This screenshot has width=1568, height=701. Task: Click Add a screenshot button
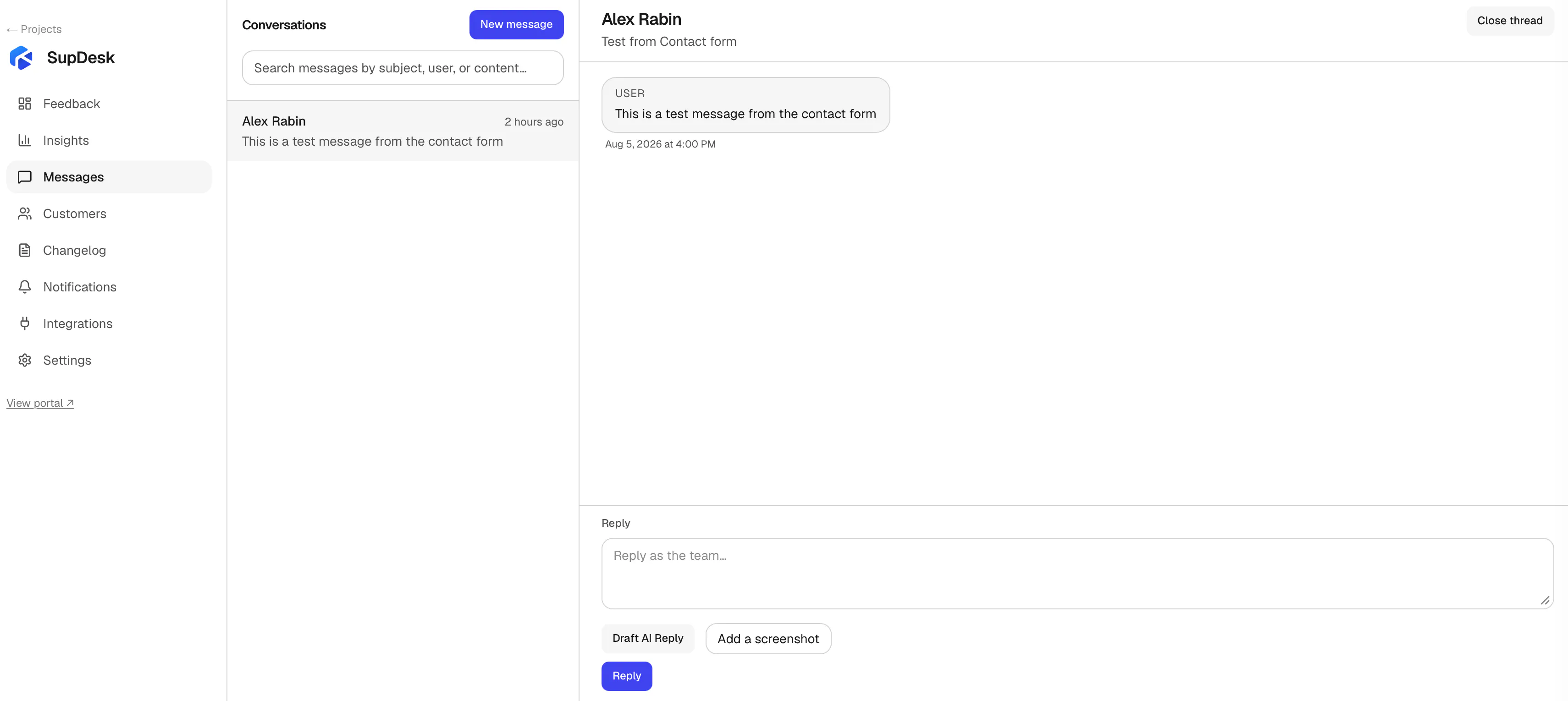pyautogui.click(x=768, y=639)
